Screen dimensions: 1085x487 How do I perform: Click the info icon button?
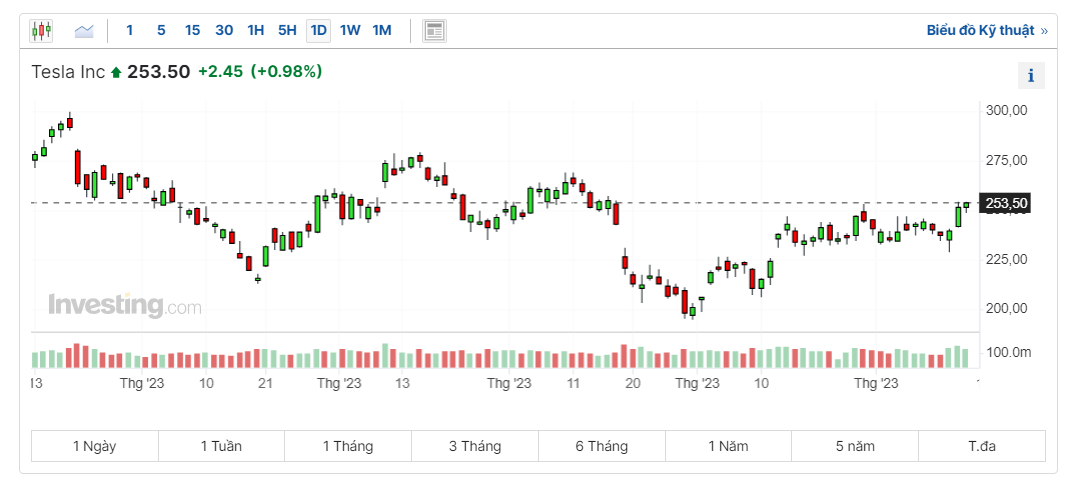(1031, 75)
